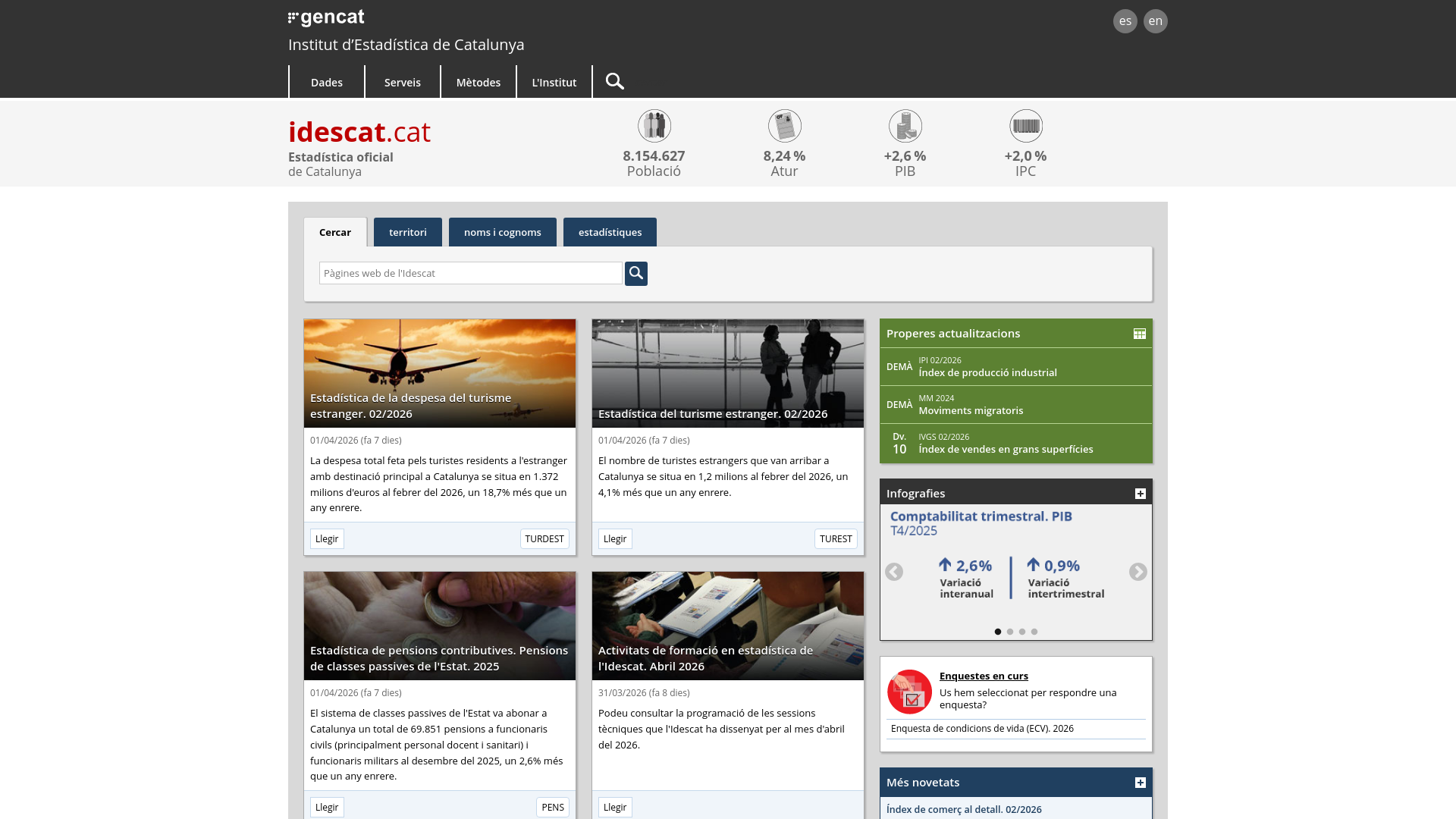Screen dimensions: 1456x819
Task: Open the Mètodes menu
Action: (x=479, y=82)
